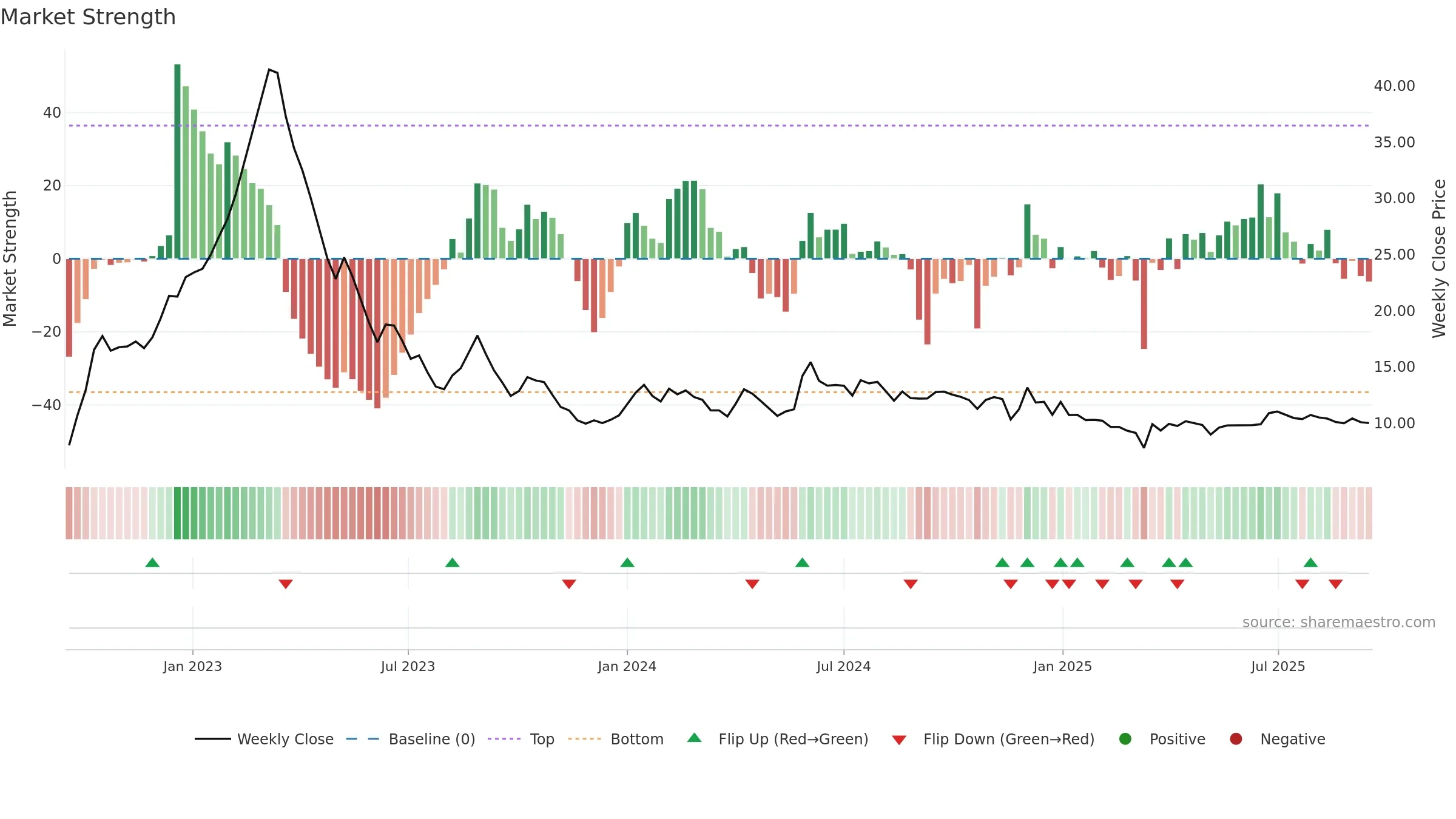Screen dimensions: 1456x819
Task: Click the peak of the black weekly close line
Action: (269, 70)
